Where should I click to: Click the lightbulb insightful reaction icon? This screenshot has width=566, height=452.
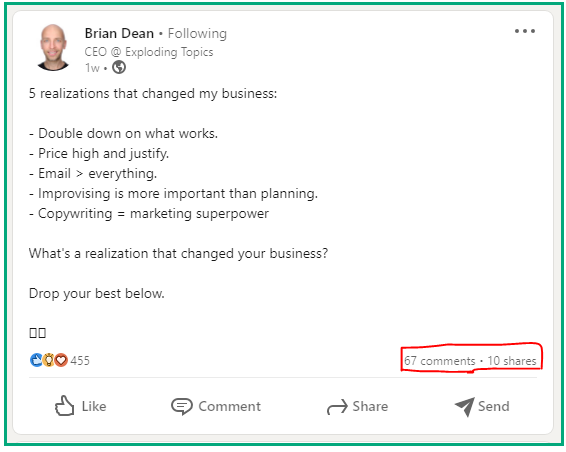[49, 360]
